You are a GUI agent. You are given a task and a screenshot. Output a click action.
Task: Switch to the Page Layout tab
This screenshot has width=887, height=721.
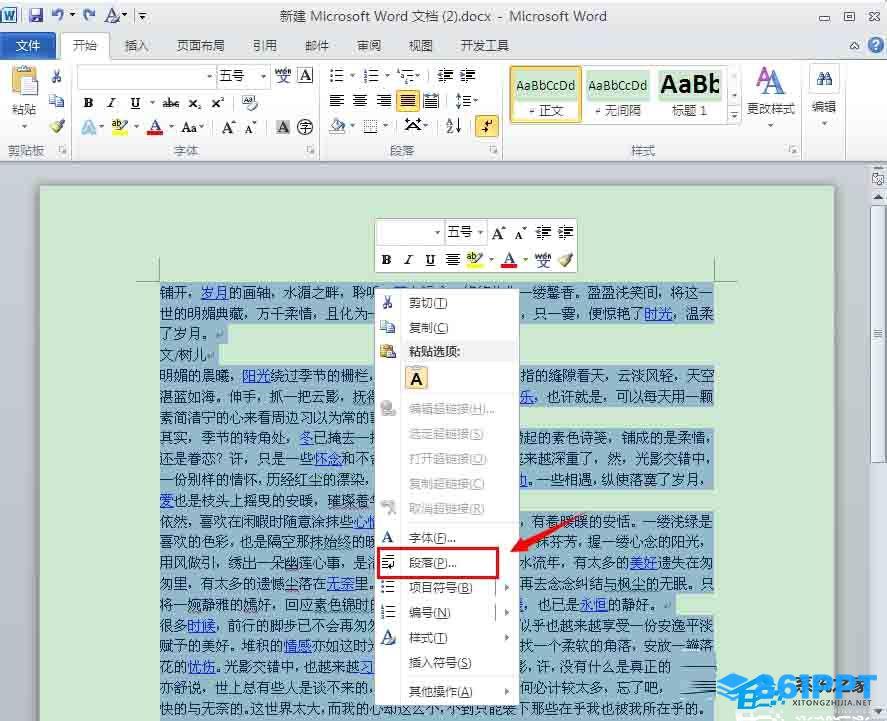pyautogui.click(x=200, y=46)
